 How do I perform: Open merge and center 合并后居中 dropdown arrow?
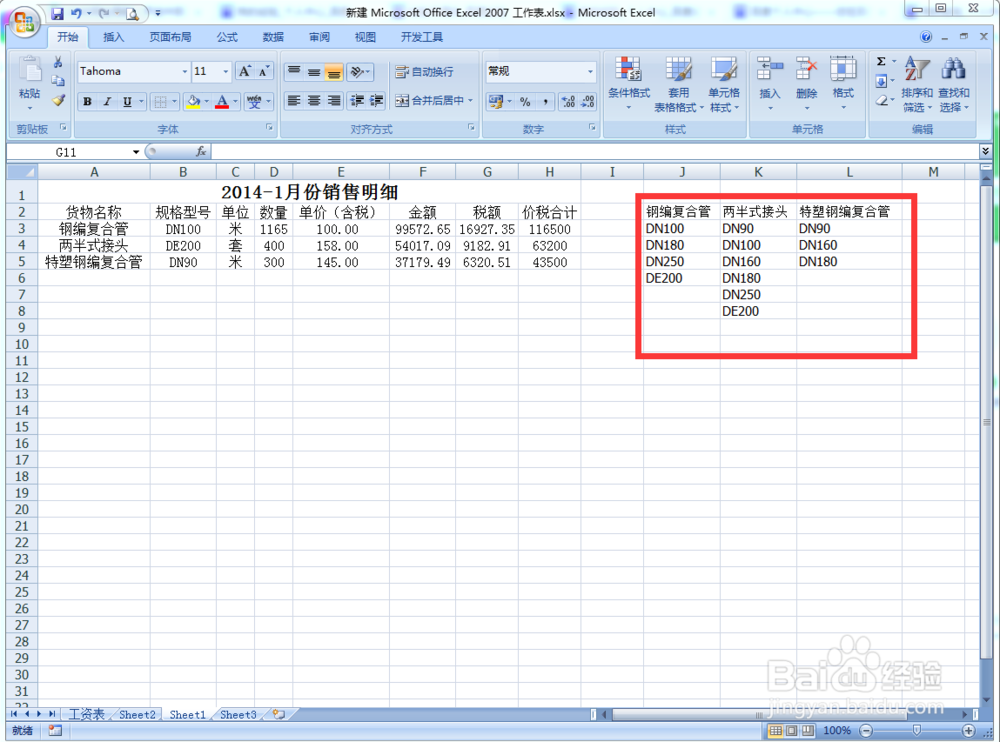471,100
